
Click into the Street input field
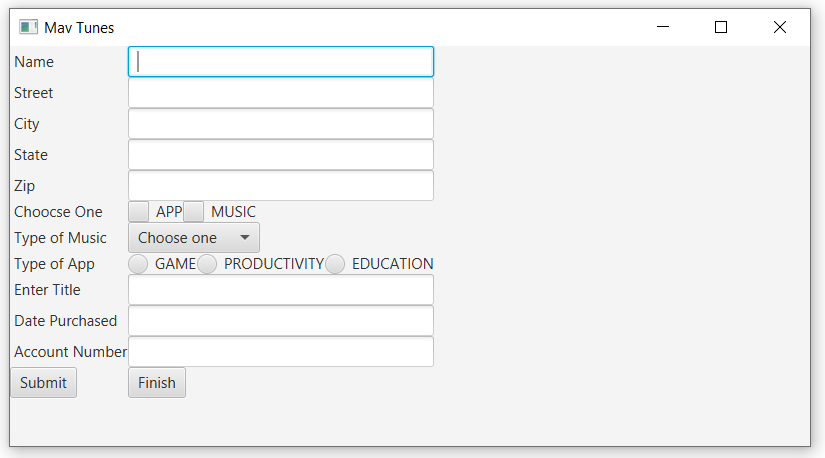tap(281, 93)
